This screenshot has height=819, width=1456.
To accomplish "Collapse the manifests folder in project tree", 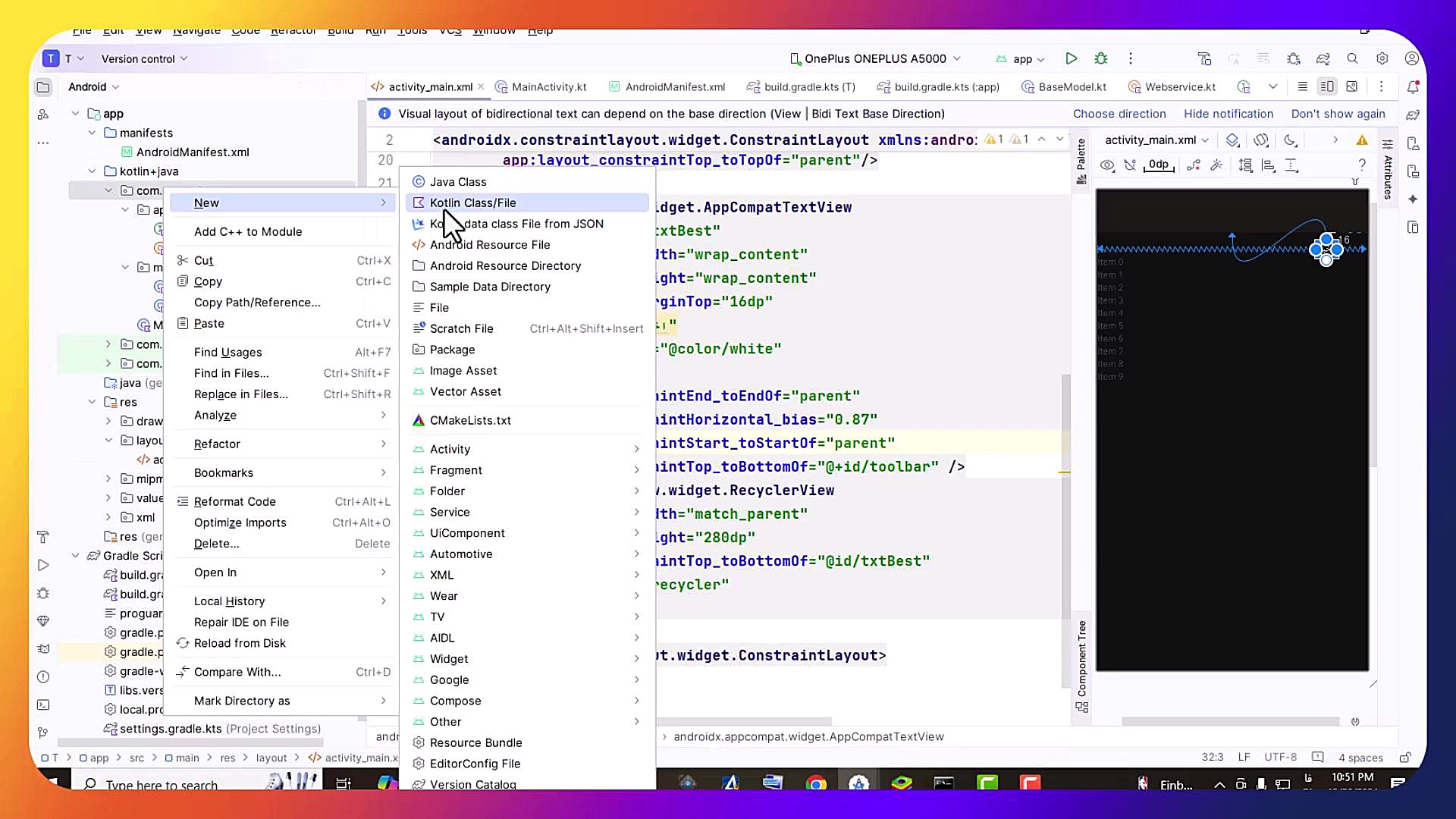I will [x=92, y=133].
